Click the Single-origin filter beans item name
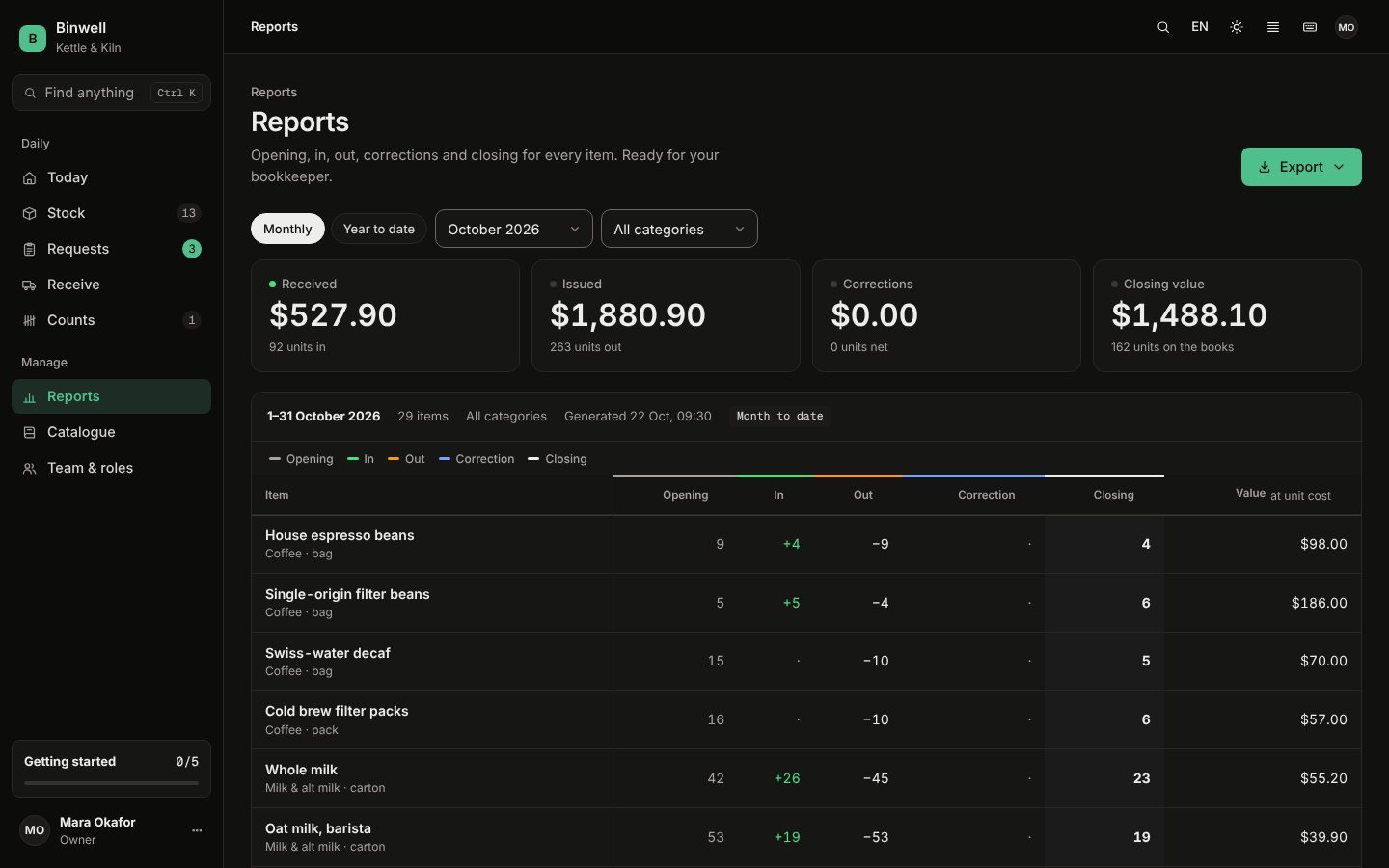Viewport: 1389px width, 868px height. pos(347,594)
